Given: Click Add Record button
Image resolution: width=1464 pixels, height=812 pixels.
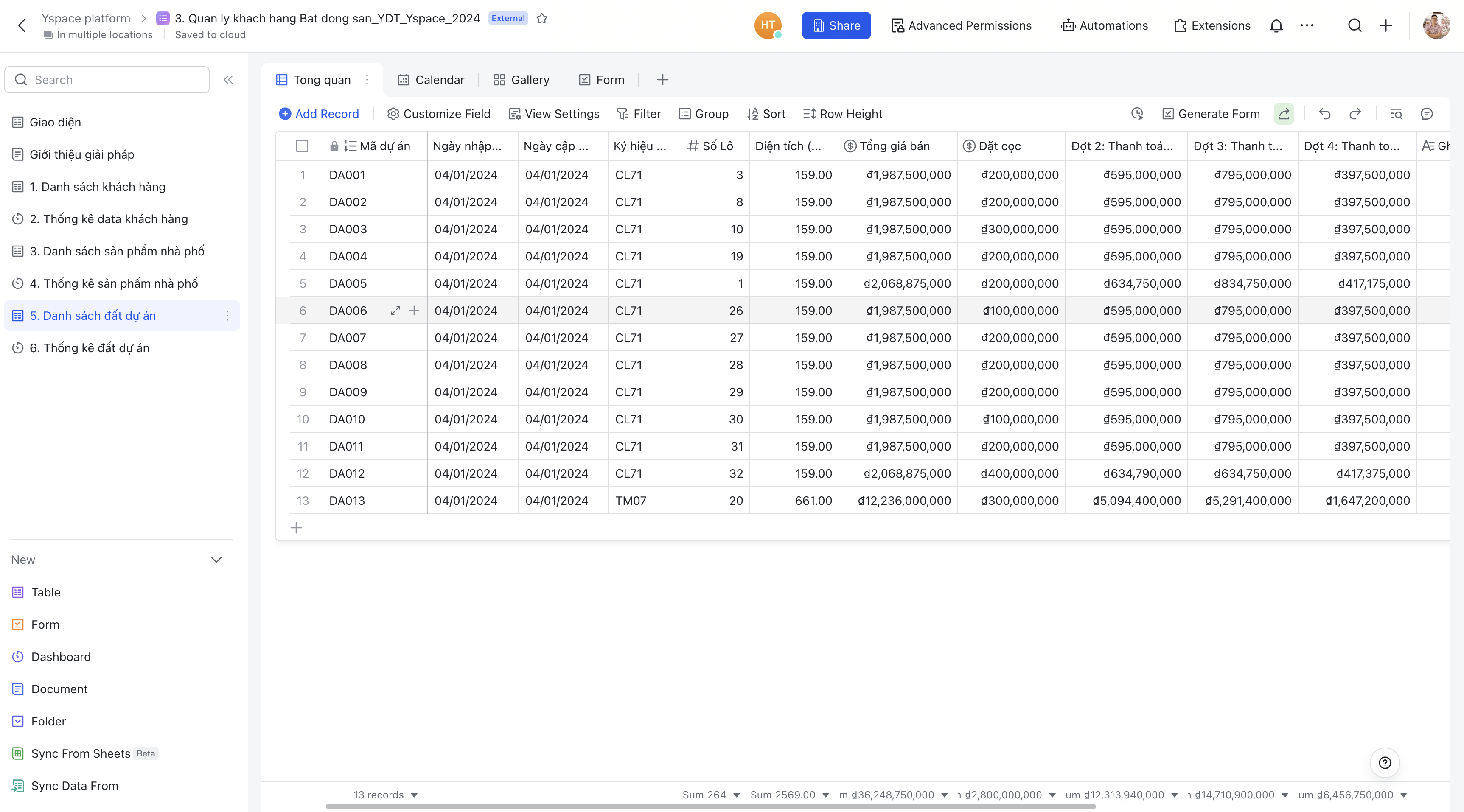Looking at the screenshot, I should click(319, 114).
